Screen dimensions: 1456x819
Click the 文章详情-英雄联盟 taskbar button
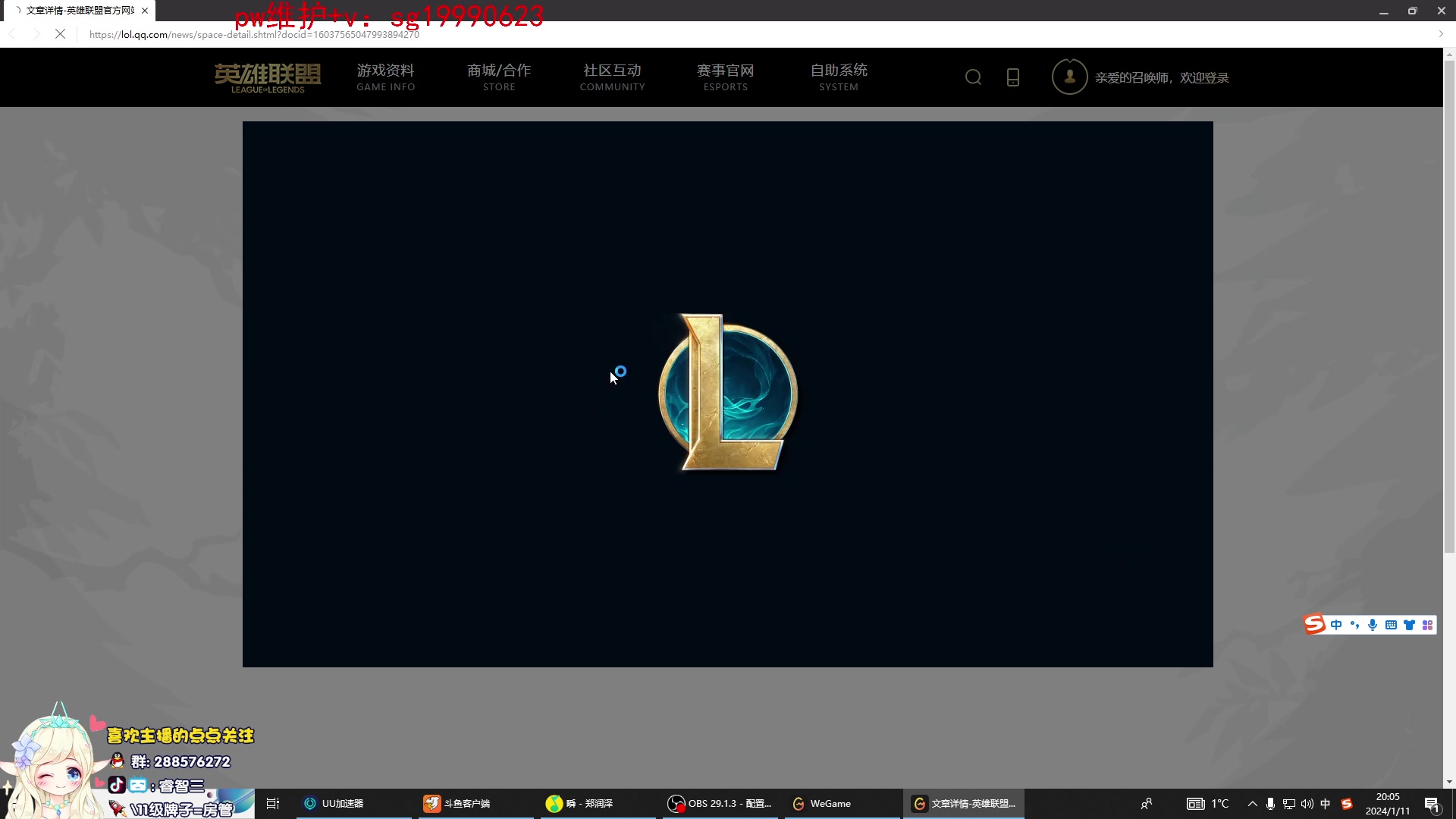click(x=964, y=803)
